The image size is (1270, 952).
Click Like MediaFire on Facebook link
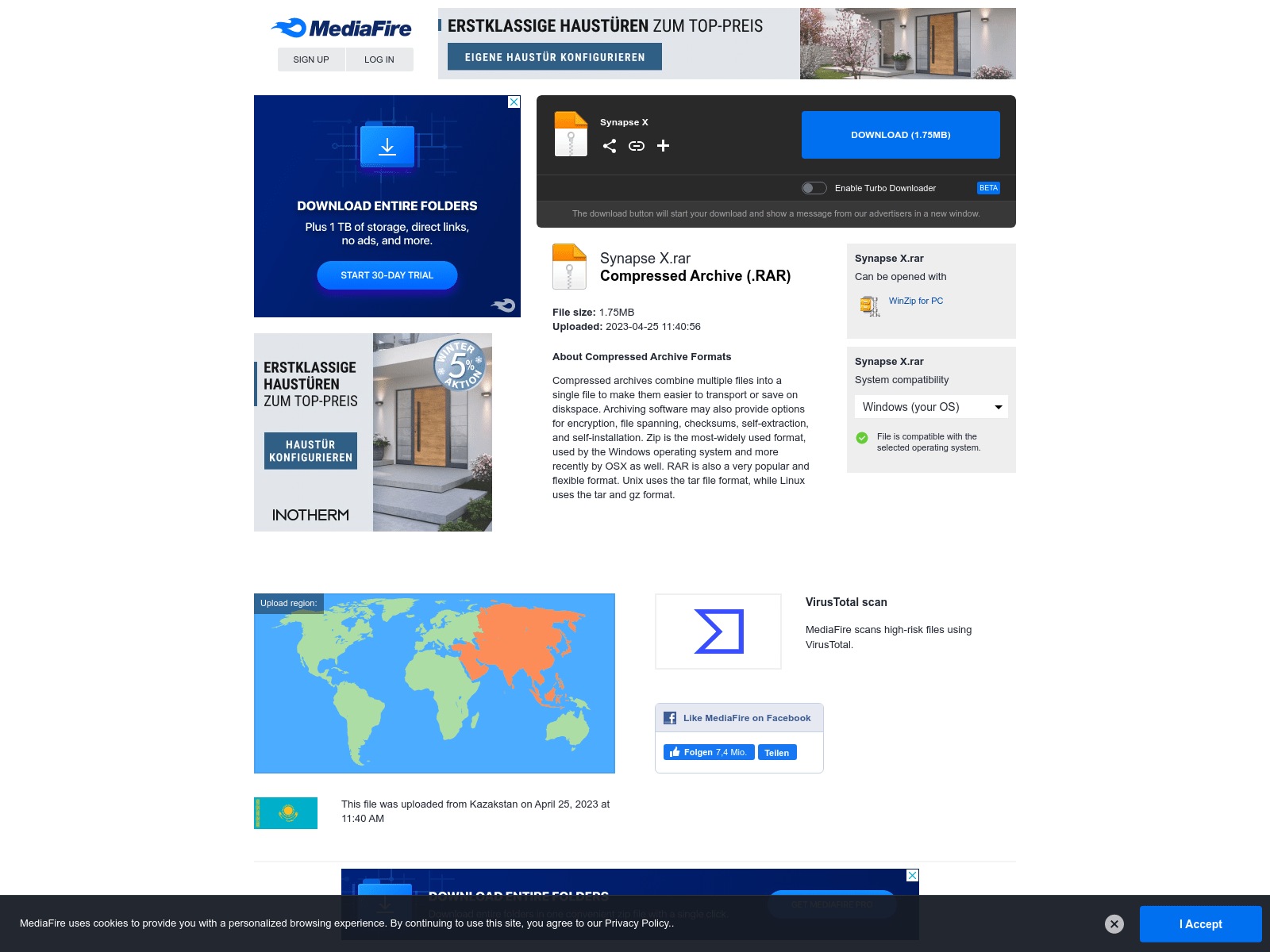[747, 718]
